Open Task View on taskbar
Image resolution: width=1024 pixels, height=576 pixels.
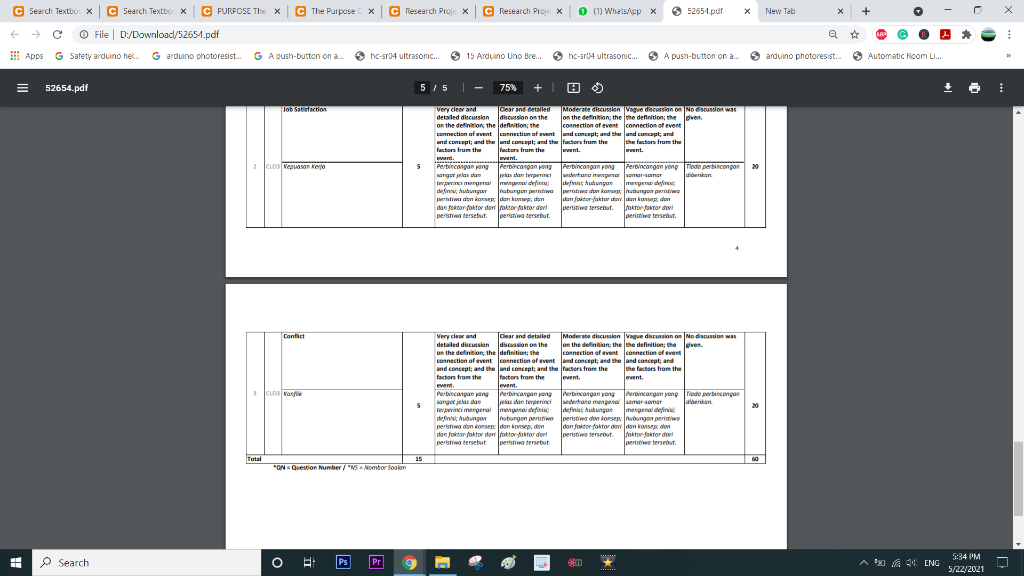click(x=309, y=562)
